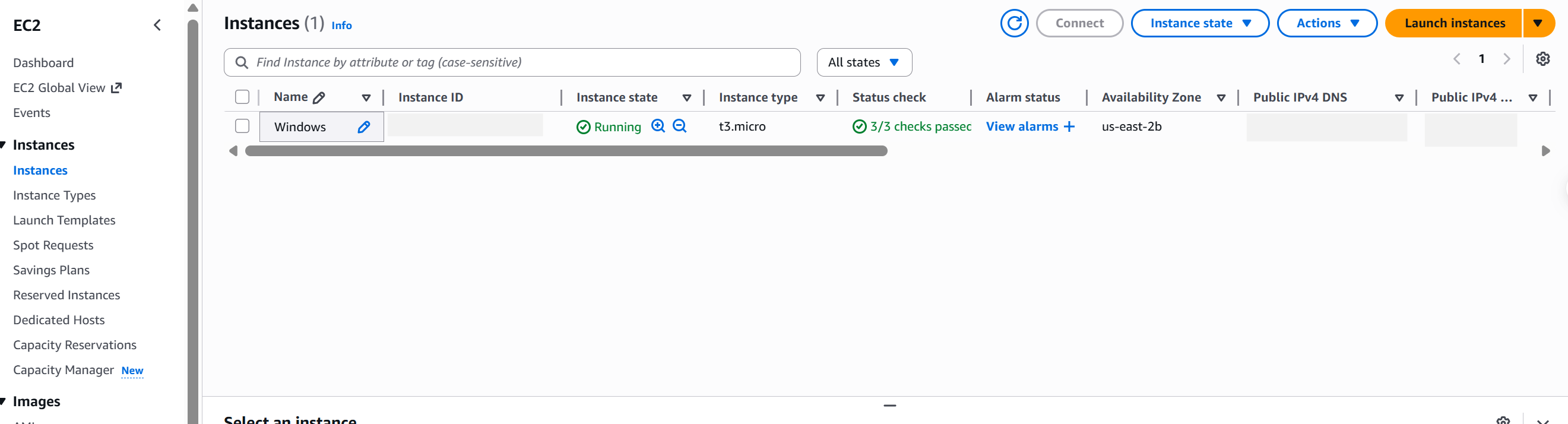The image size is (1568, 424).
Task: Sort by Instance state column arrow
Action: point(686,97)
